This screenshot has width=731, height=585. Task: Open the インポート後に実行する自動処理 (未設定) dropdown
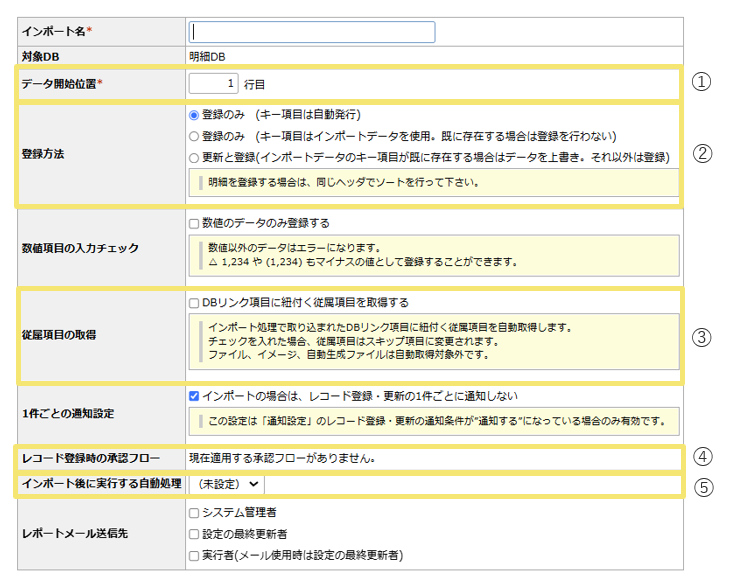click(x=226, y=484)
